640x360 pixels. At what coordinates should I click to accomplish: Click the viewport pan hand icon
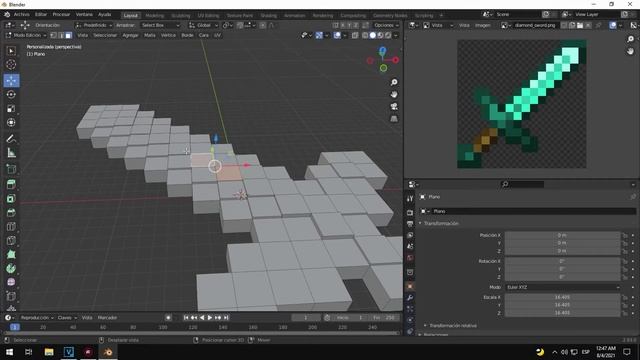394,94
